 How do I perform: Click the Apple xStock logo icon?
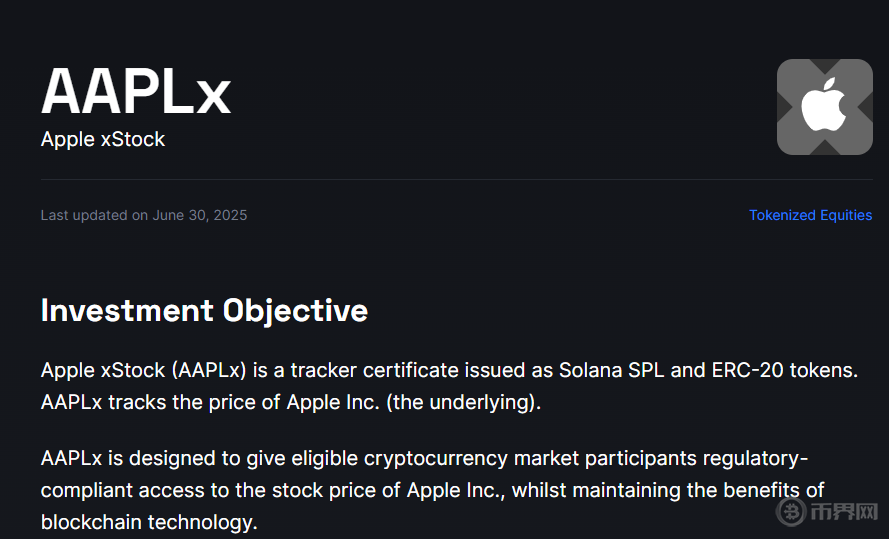pyautogui.click(x=824, y=107)
